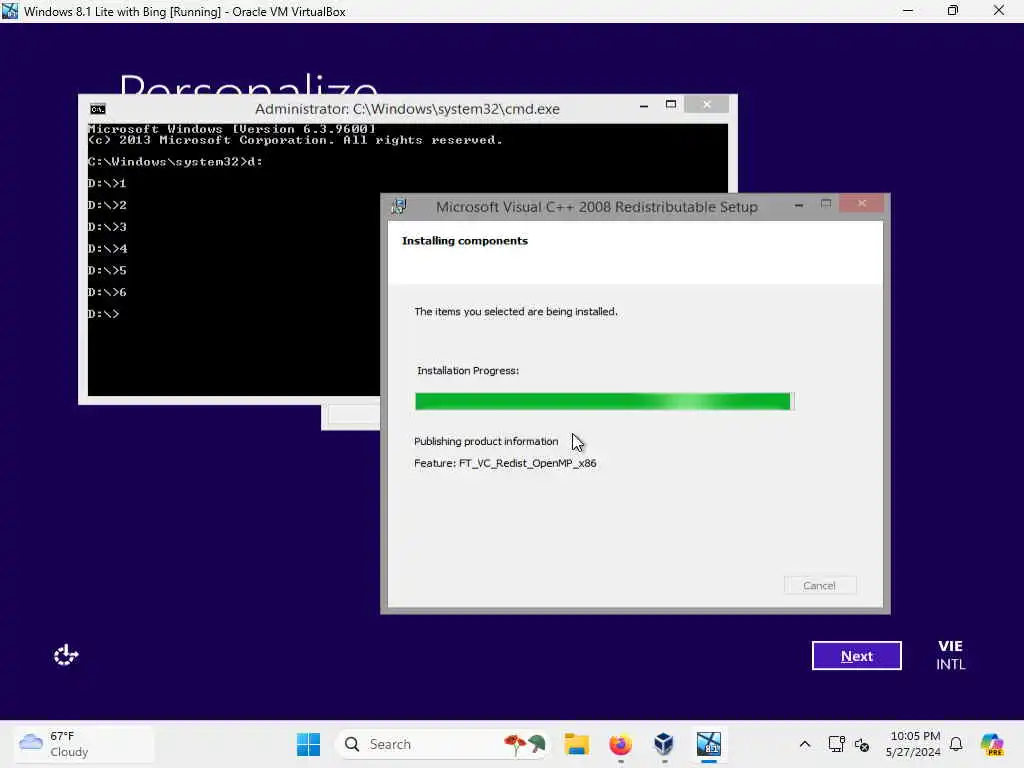The width and height of the screenshot is (1024, 768).
Task: Click the Next button on the Personalize screen
Action: 856,656
